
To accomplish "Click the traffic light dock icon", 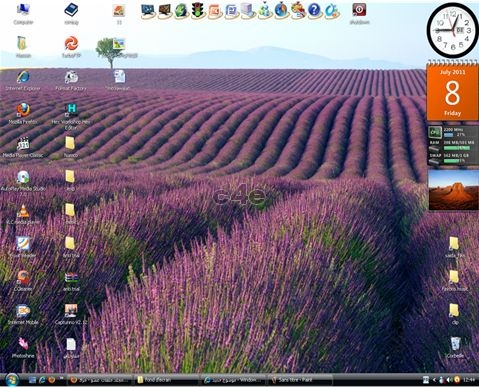I will [198, 10].
